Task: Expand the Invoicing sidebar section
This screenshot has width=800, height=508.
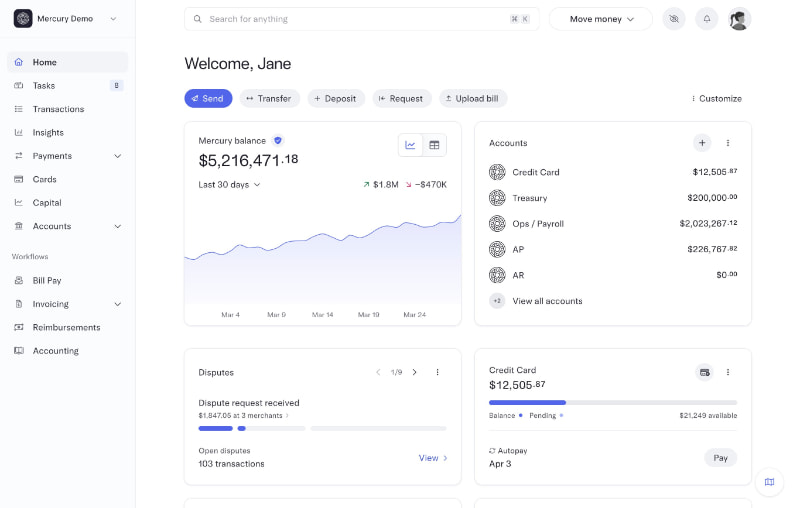Action: (117, 304)
